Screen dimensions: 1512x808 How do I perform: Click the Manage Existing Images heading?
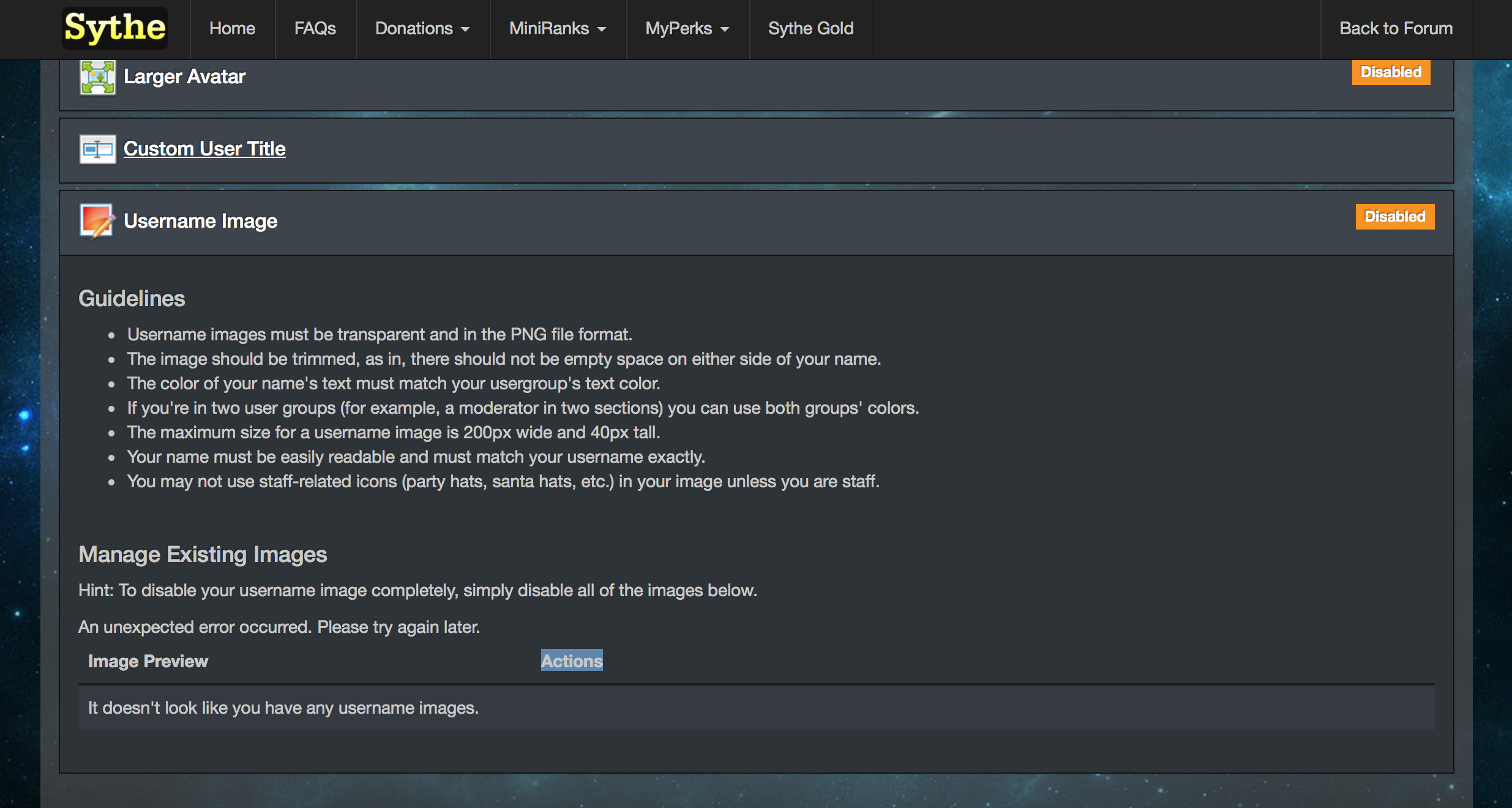(203, 555)
